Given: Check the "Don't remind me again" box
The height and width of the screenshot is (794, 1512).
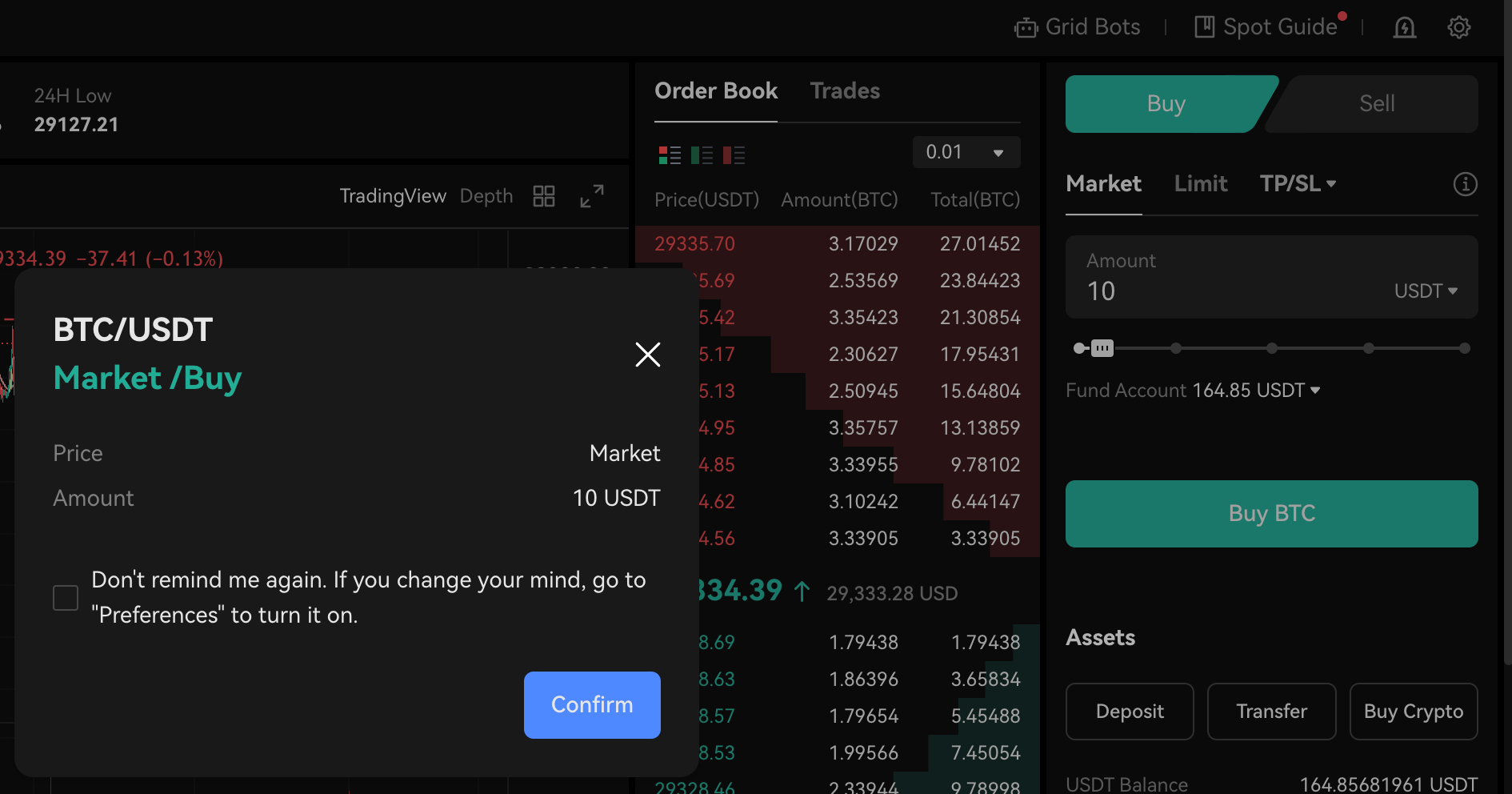Looking at the screenshot, I should pyautogui.click(x=66, y=598).
